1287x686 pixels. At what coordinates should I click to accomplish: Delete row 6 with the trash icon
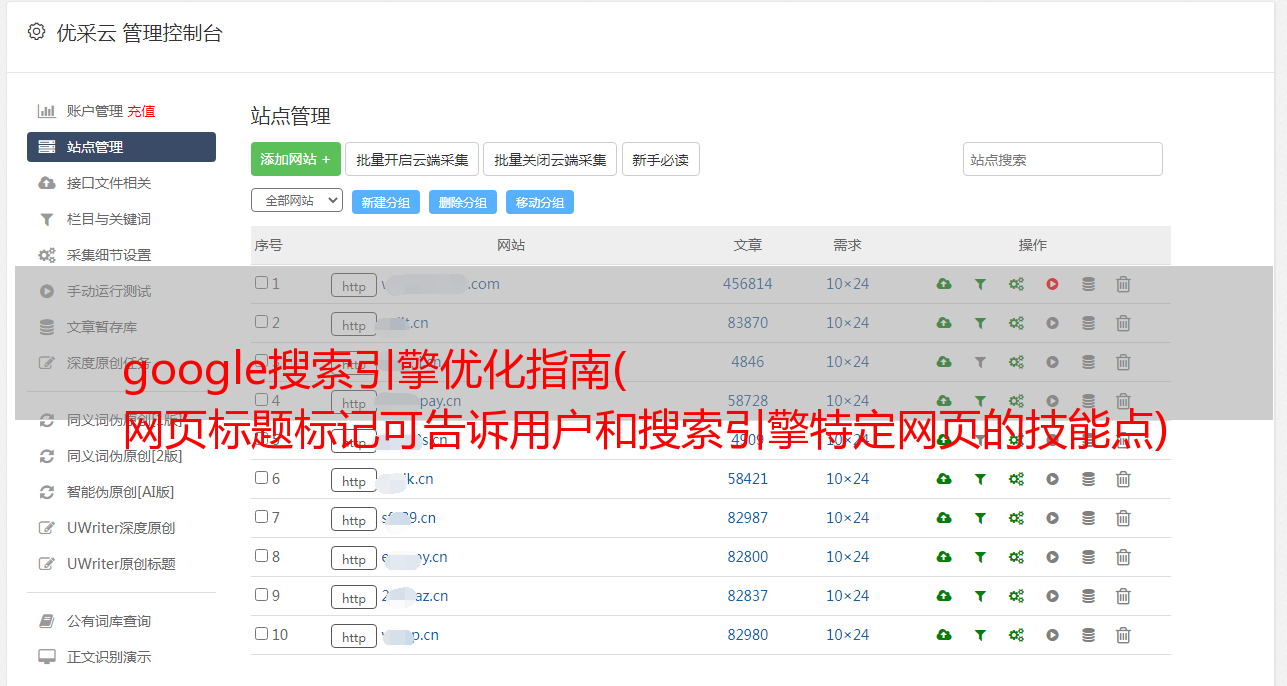(1123, 479)
